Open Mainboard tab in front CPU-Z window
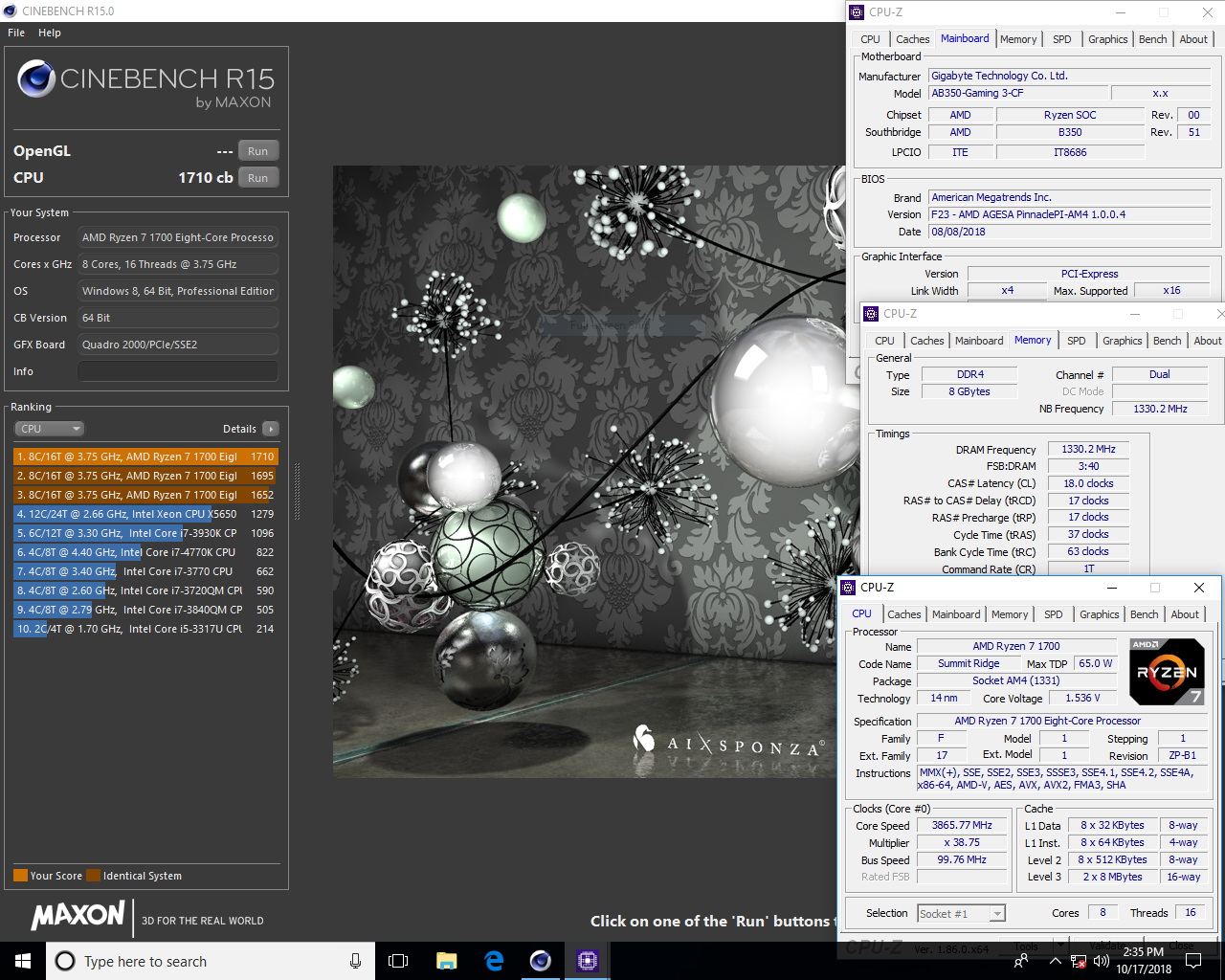This screenshot has width=1225, height=980. [956, 614]
